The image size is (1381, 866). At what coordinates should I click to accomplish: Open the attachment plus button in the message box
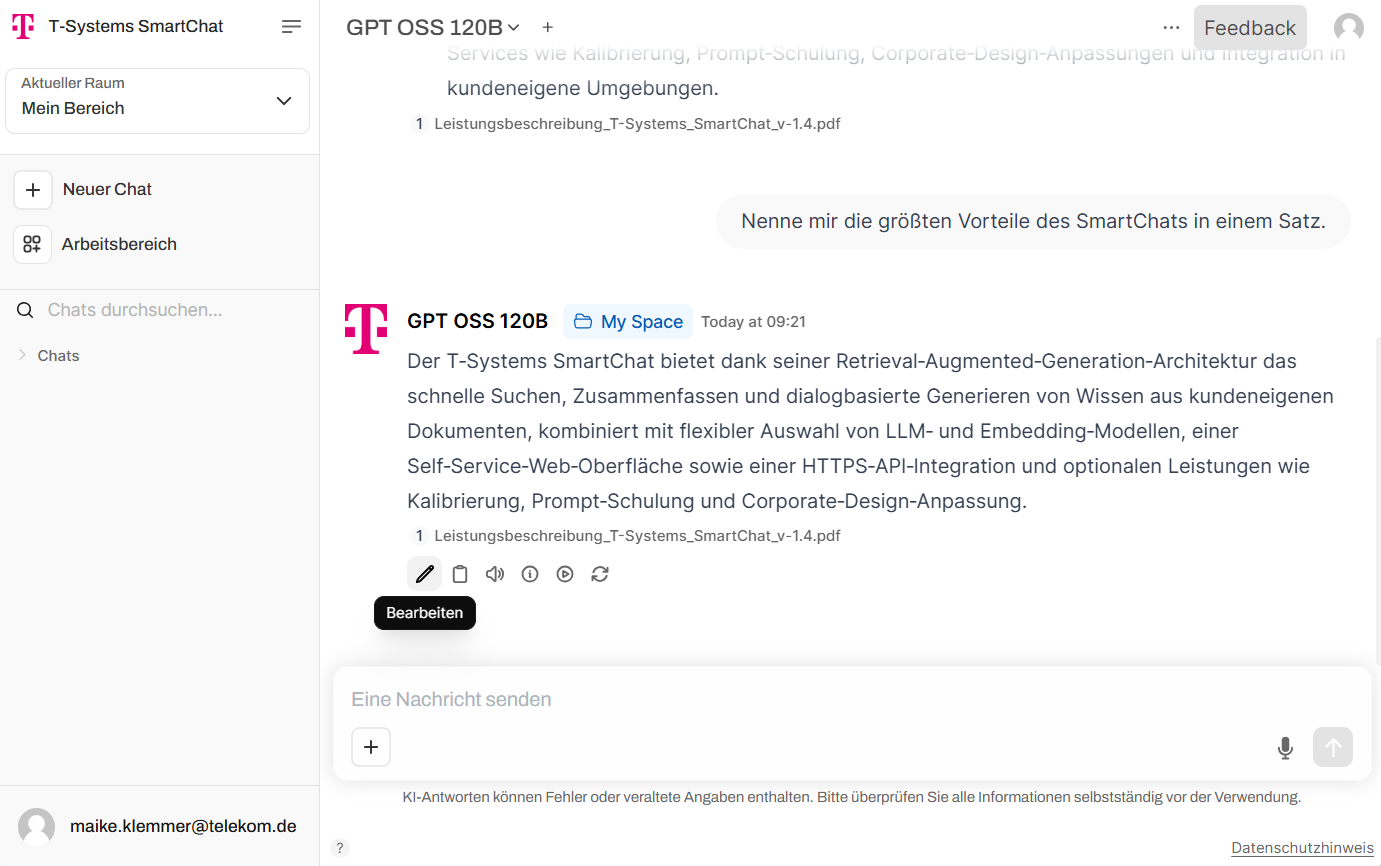371,747
